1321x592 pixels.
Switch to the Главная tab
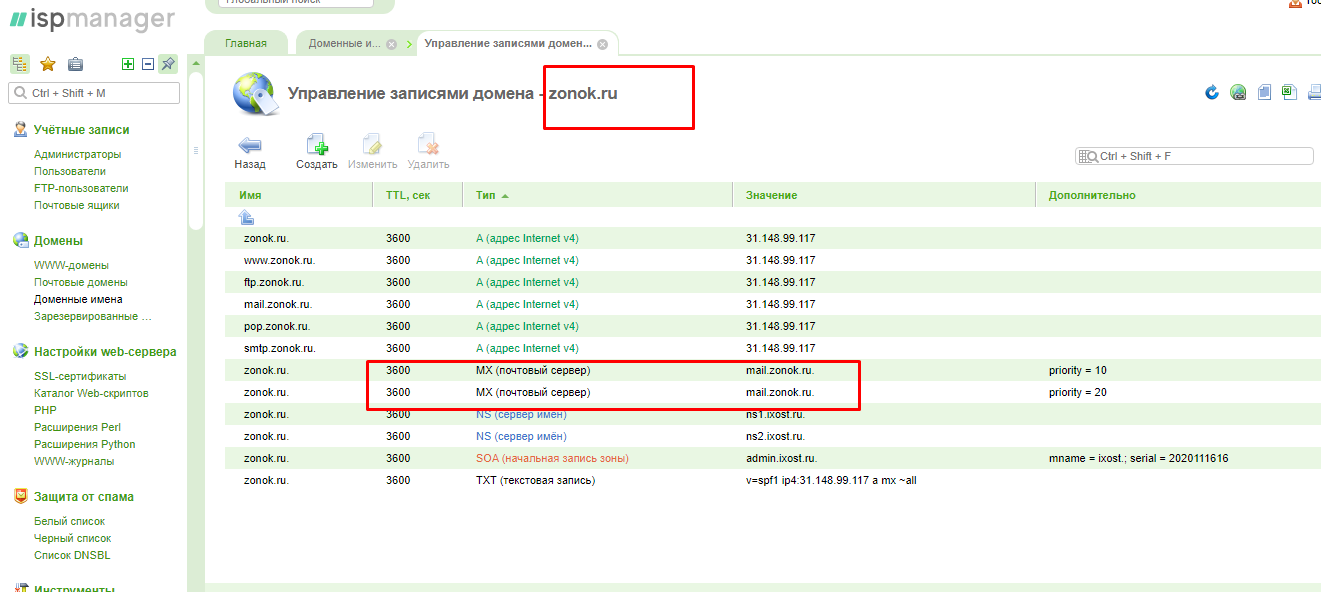pos(246,44)
